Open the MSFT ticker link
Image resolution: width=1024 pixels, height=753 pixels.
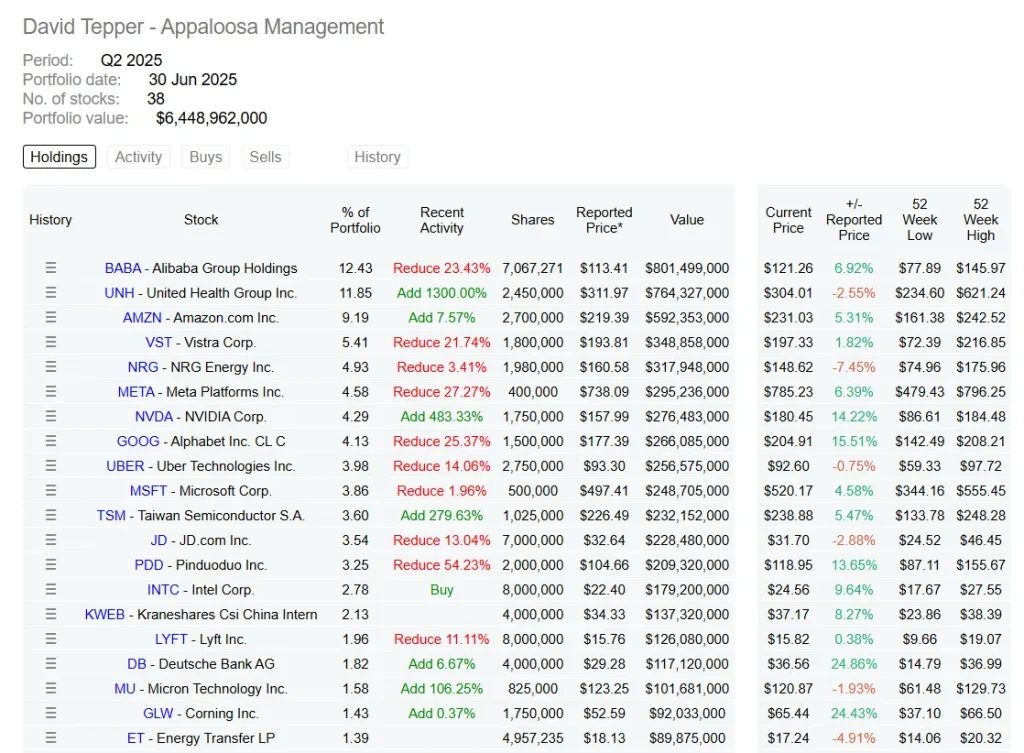pyautogui.click(x=149, y=490)
